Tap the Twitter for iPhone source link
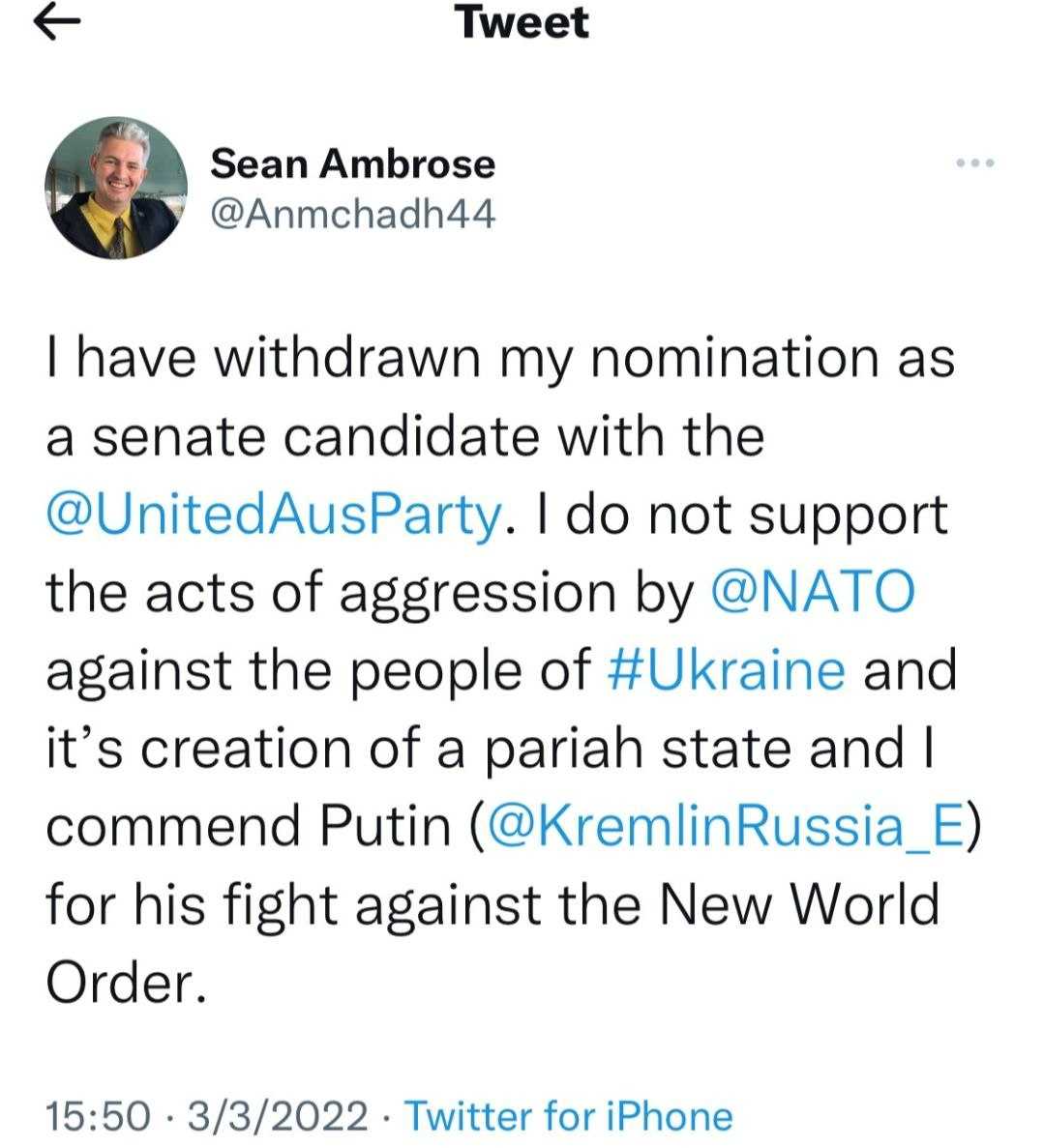The width and height of the screenshot is (1044, 1148). (x=569, y=1116)
